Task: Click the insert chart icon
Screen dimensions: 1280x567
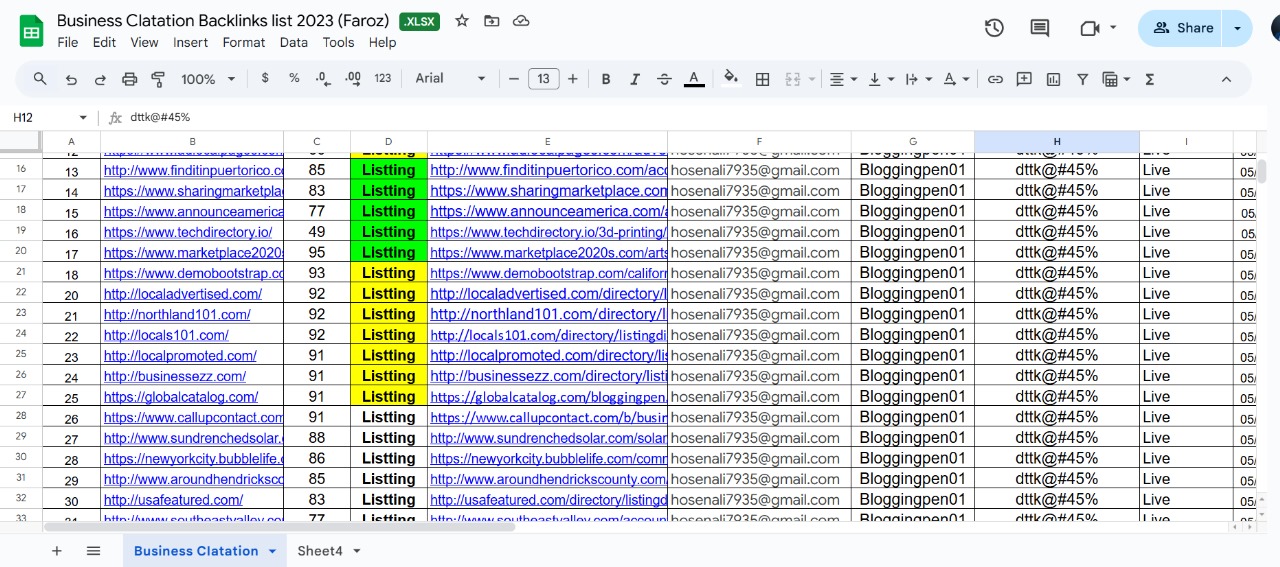Action: tap(1053, 79)
